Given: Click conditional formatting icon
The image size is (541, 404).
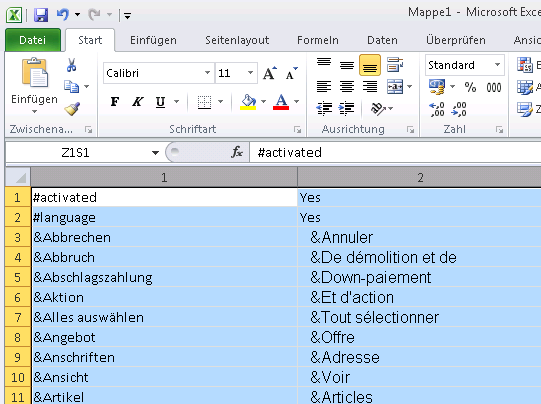Looking at the screenshot, I should (x=524, y=65).
